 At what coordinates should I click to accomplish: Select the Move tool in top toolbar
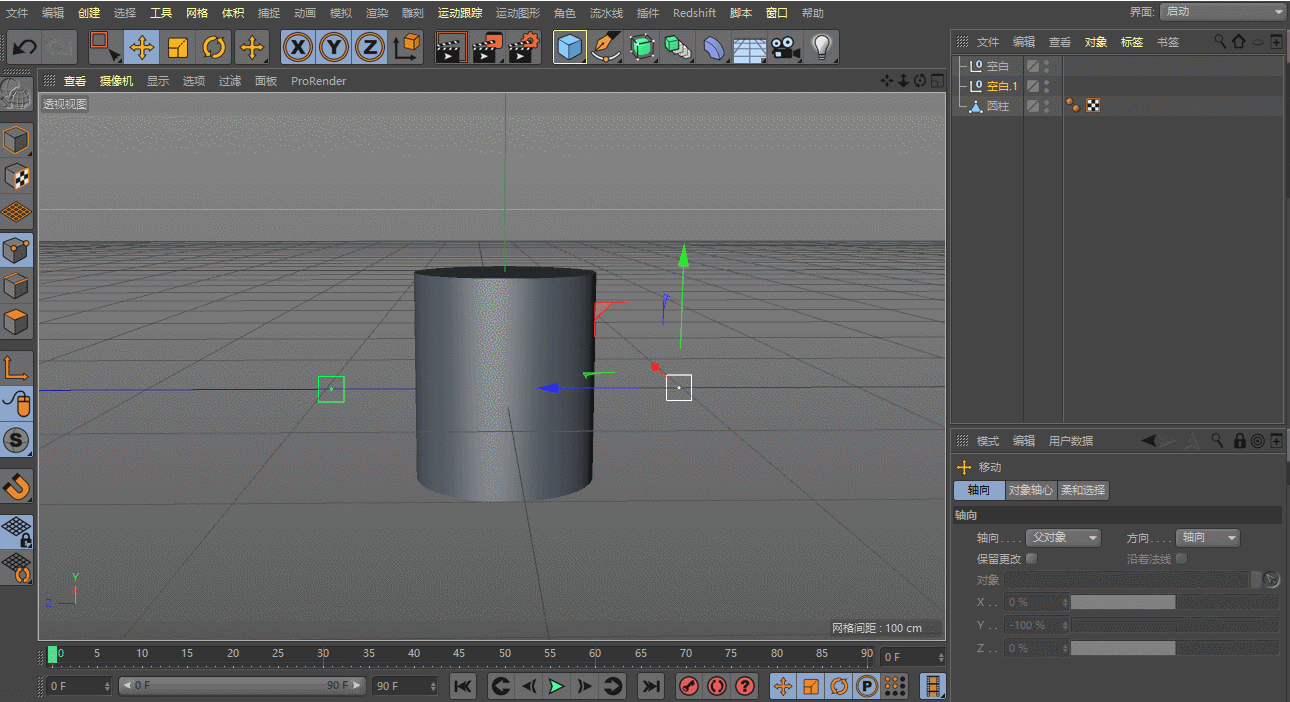[x=142, y=47]
